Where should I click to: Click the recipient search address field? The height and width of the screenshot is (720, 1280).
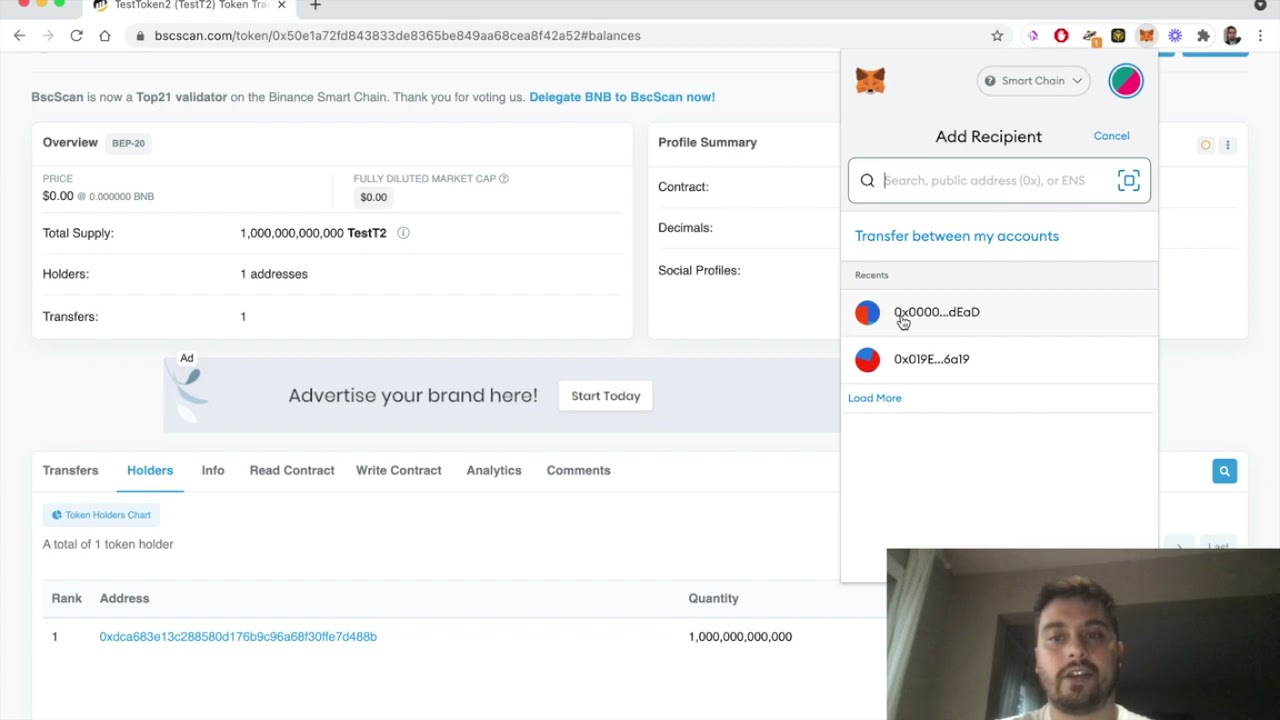(998, 180)
